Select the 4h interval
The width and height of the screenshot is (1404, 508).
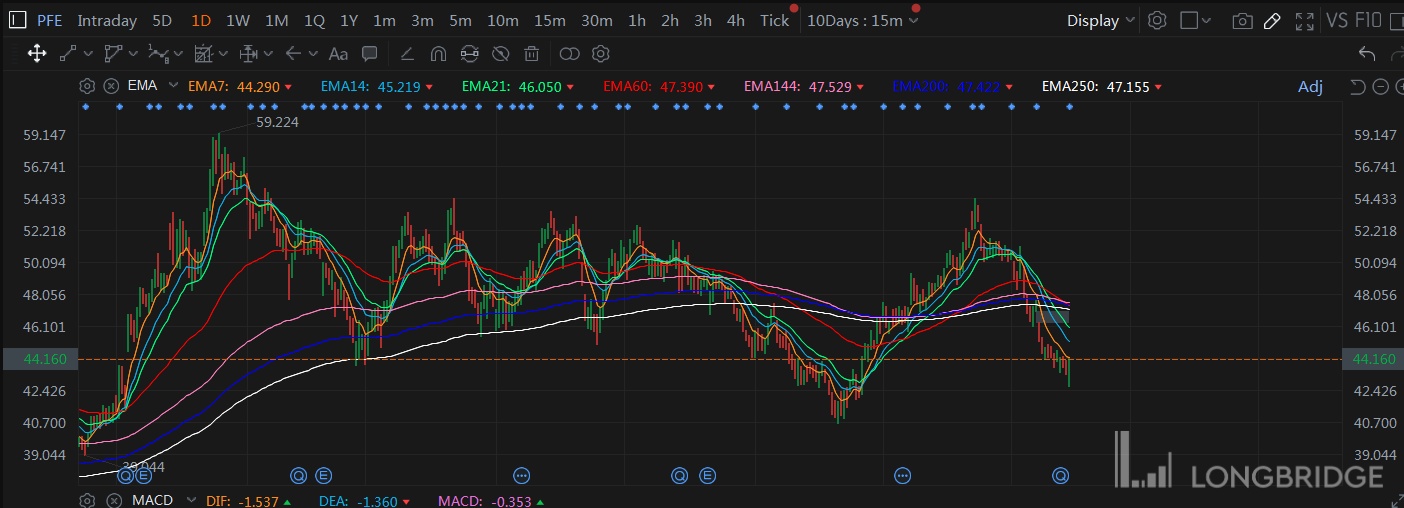click(x=735, y=20)
